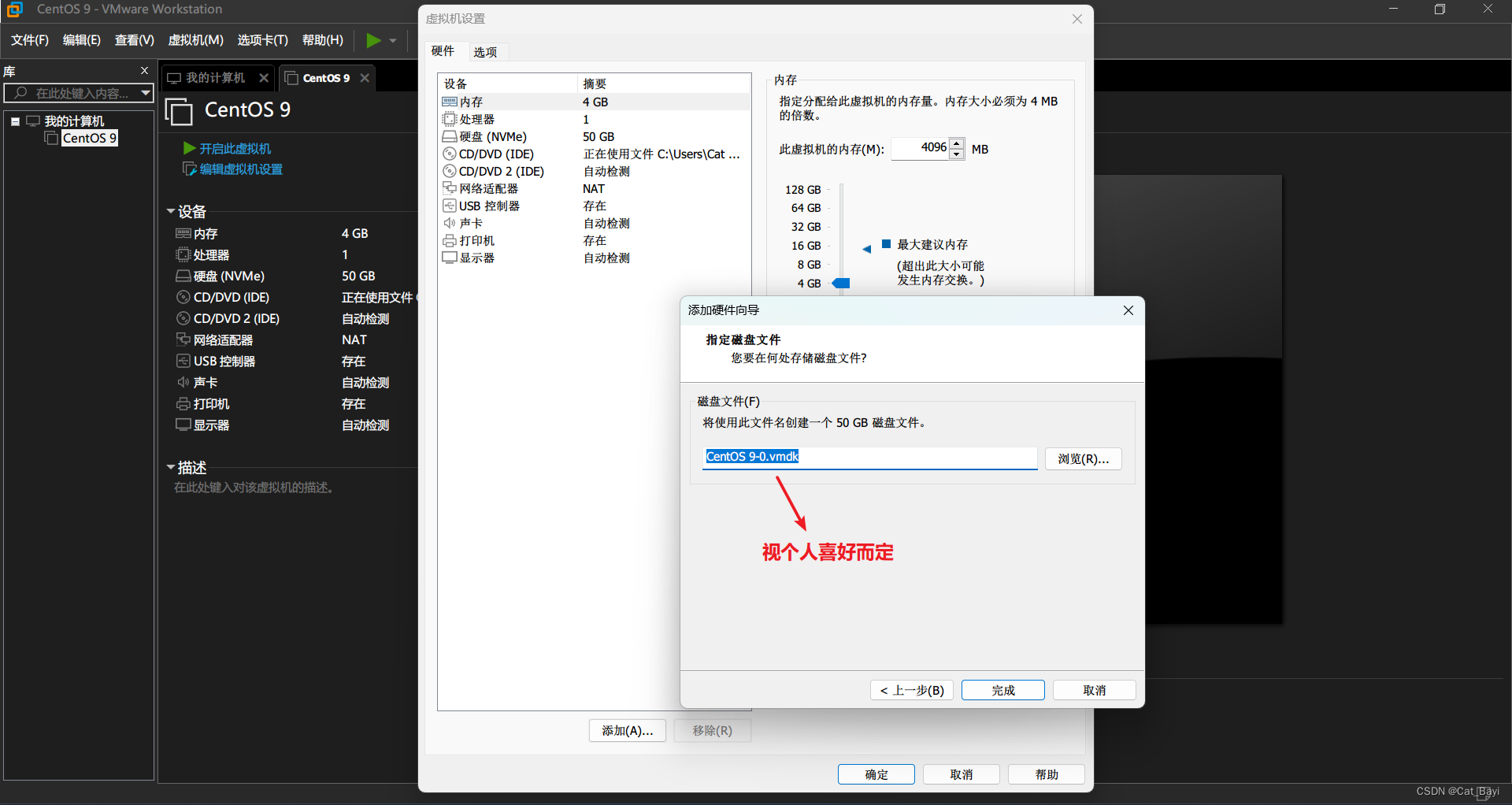Click the edit icon beside 编辑虚拟机设置
The height and width of the screenshot is (805, 1512).
[x=189, y=169]
